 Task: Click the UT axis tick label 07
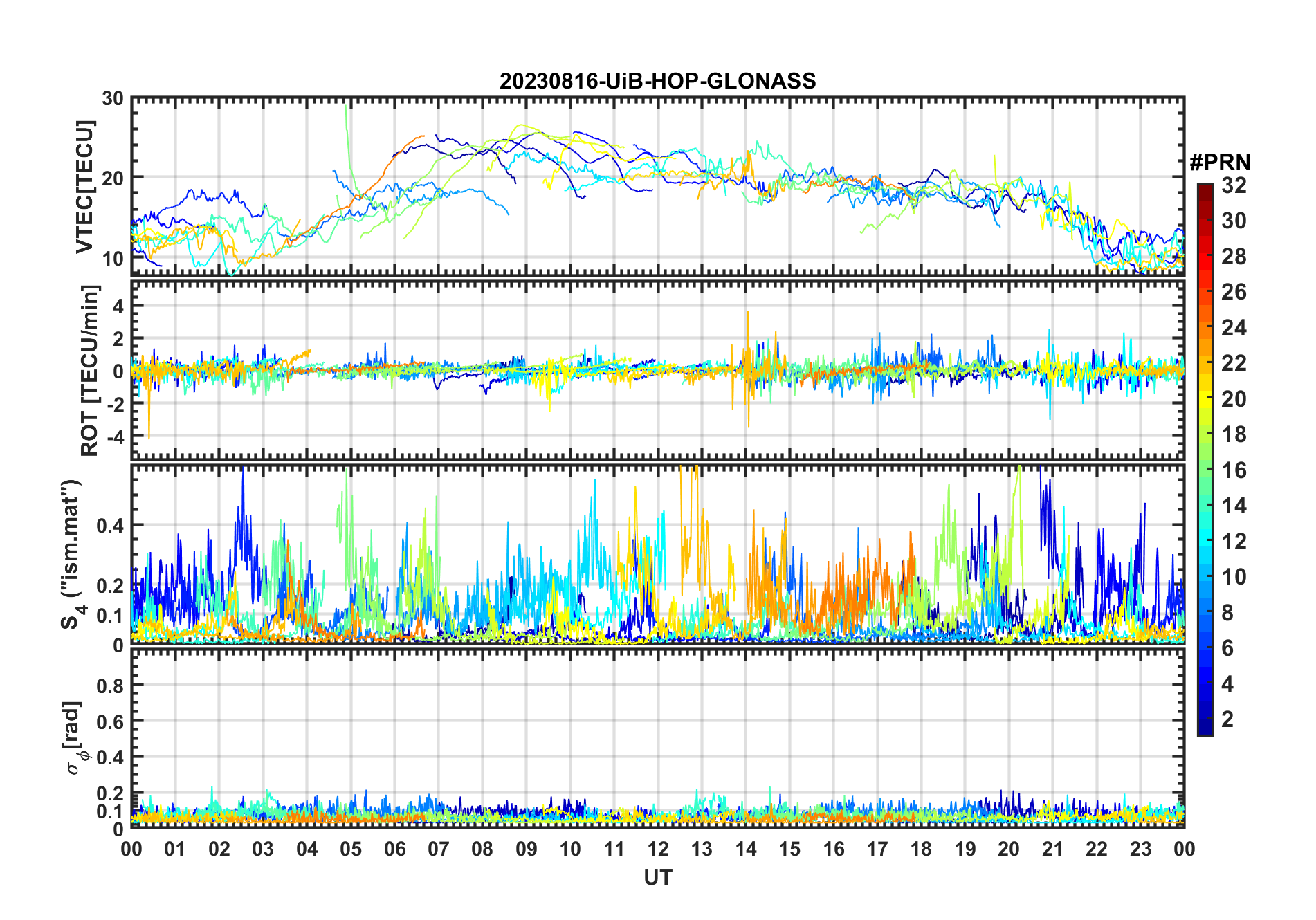[439, 849]
